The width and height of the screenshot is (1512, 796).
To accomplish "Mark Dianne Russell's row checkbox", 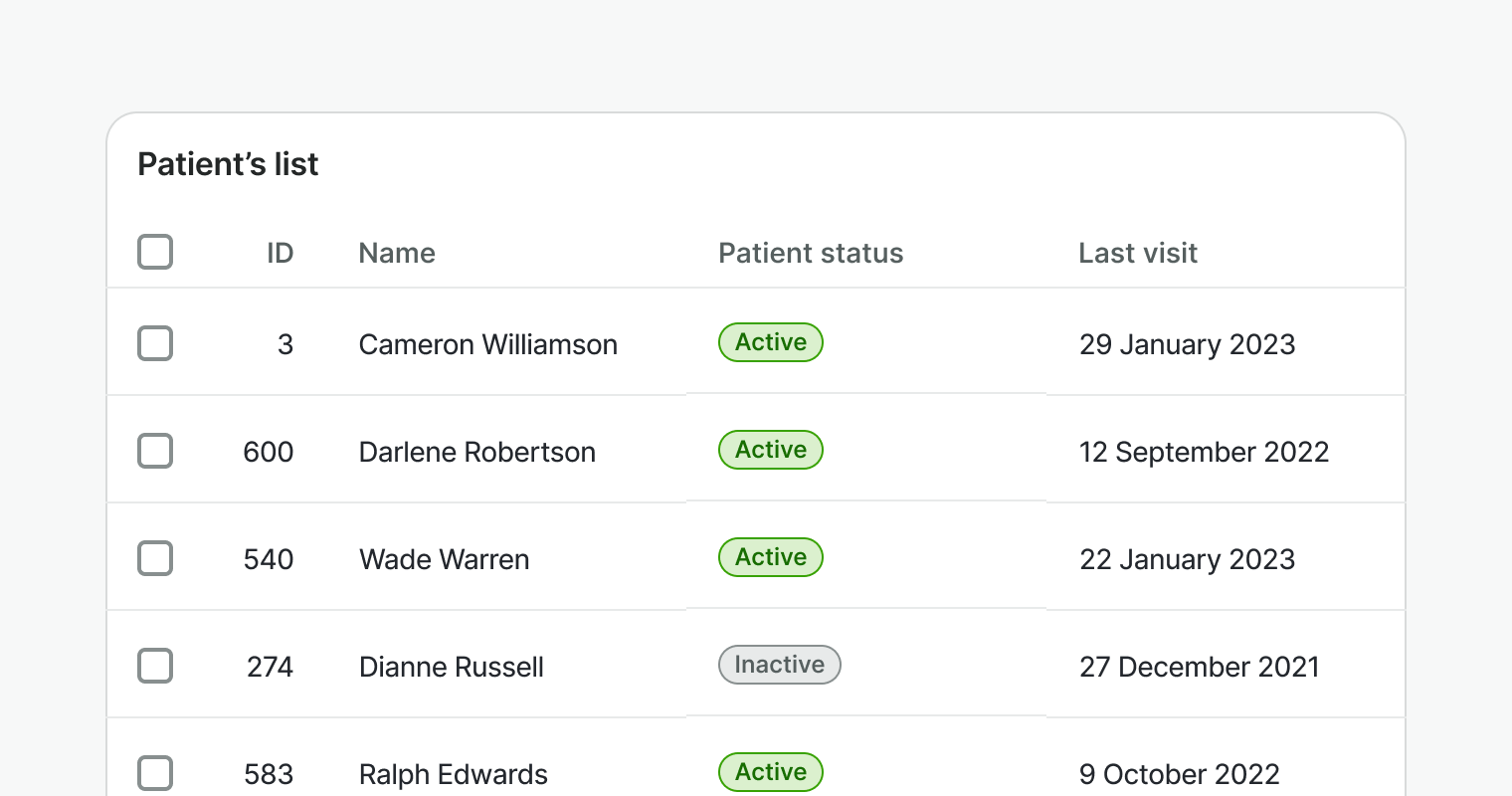I will pos(155,666).
